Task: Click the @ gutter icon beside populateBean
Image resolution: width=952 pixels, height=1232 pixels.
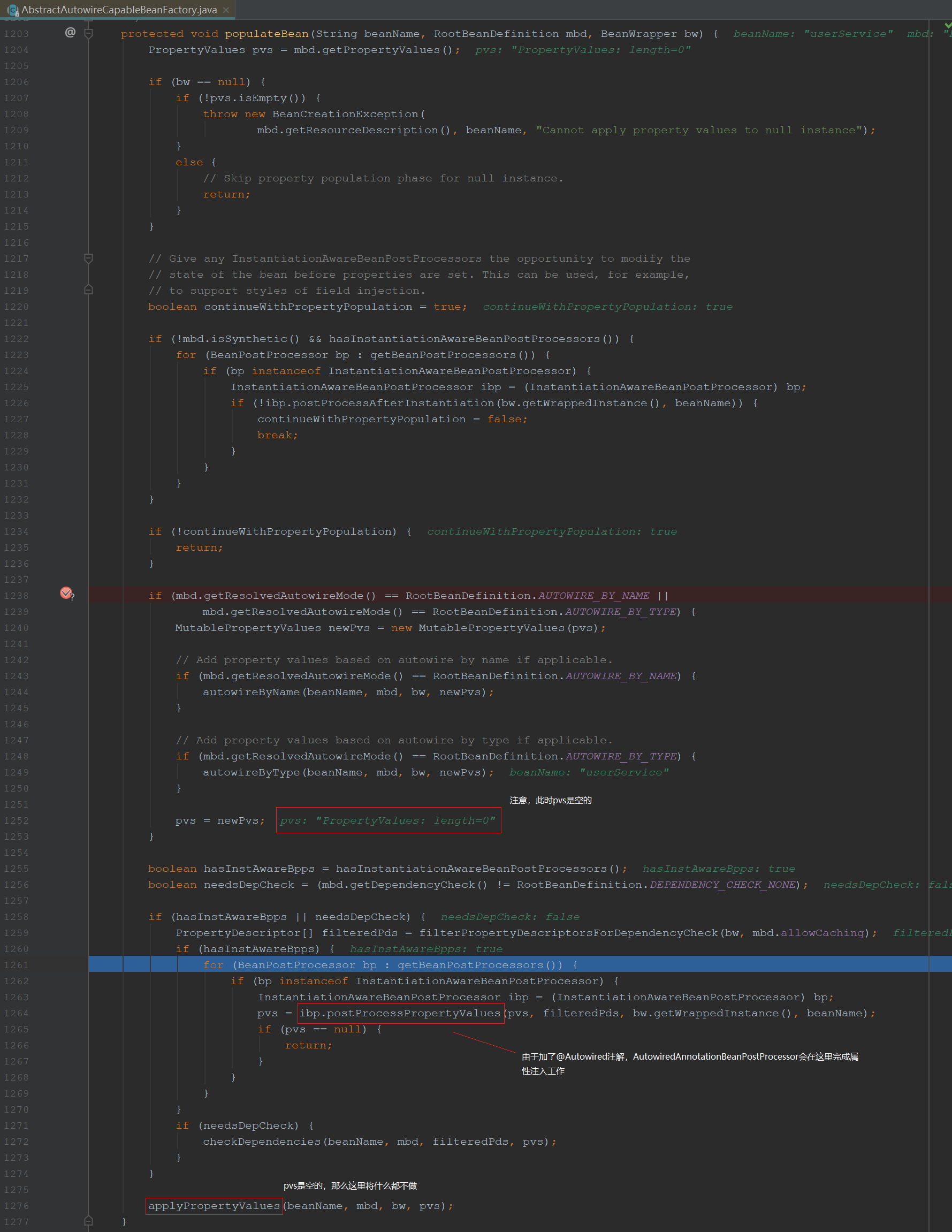Action: coord(70,33)
